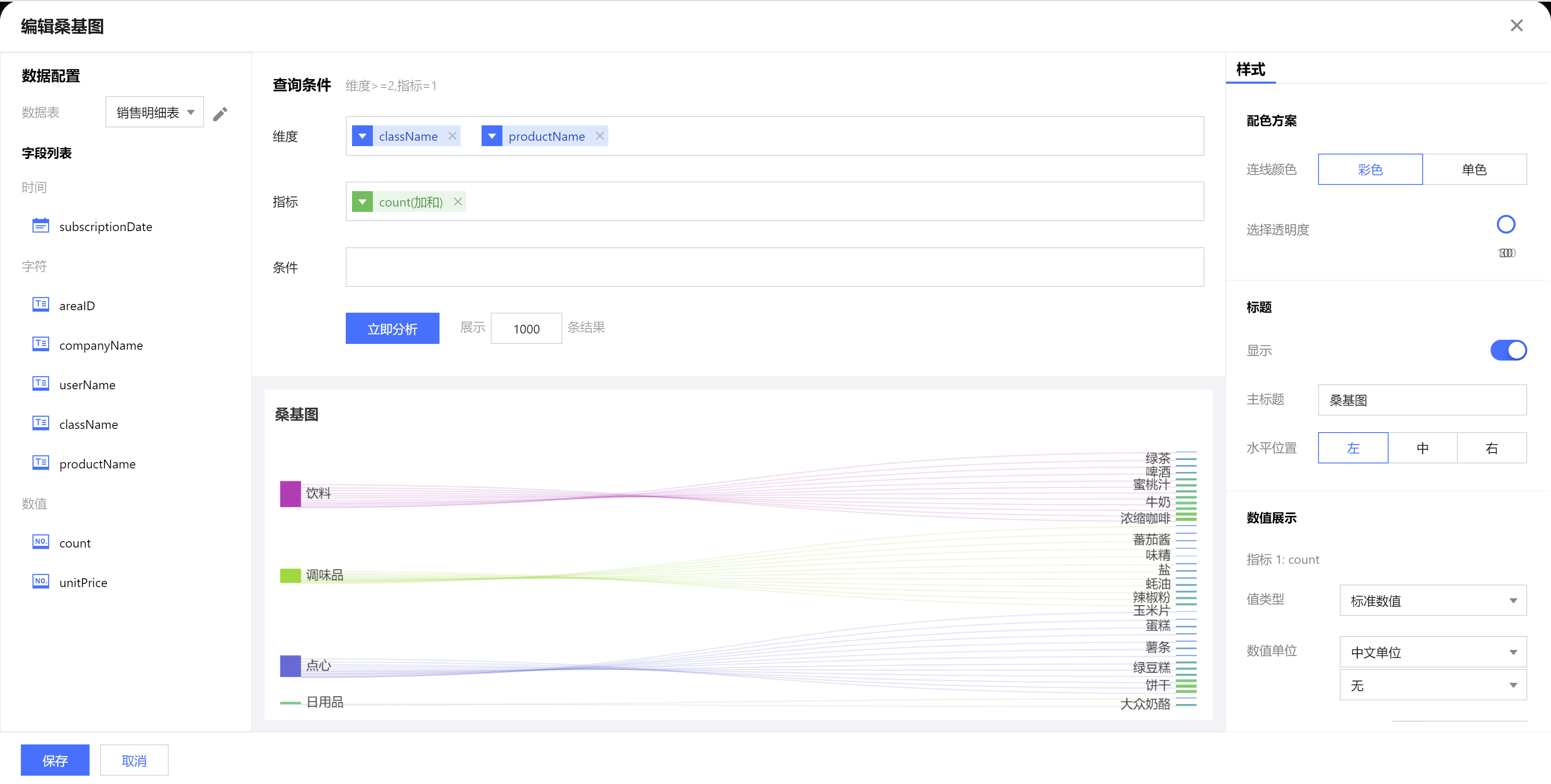Delete the count(加和) metric tag
The height and width of the screenshot is (784, 1551).
(457, 202)
